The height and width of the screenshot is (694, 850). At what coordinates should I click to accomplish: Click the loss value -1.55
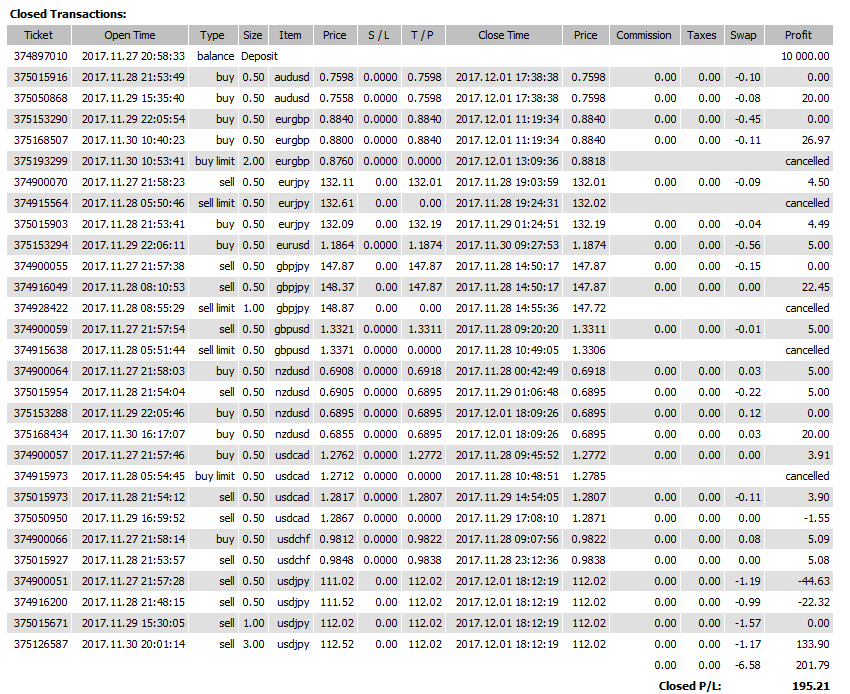[x=817, y=518]
